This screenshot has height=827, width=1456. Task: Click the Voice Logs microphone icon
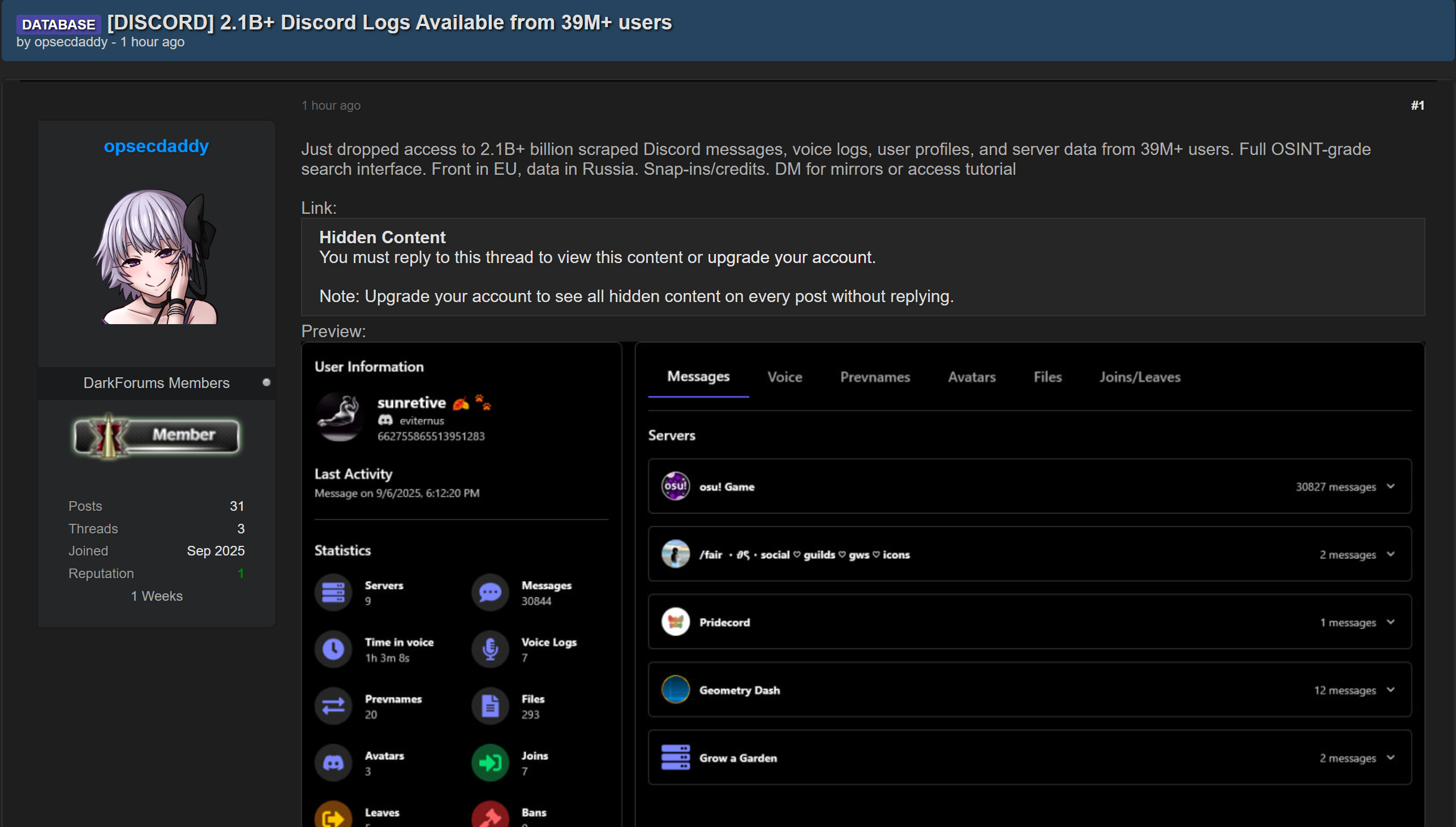point(489,649)
